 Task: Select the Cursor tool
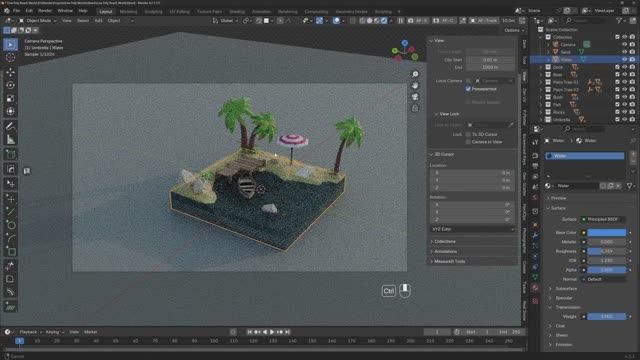(11, 58)
